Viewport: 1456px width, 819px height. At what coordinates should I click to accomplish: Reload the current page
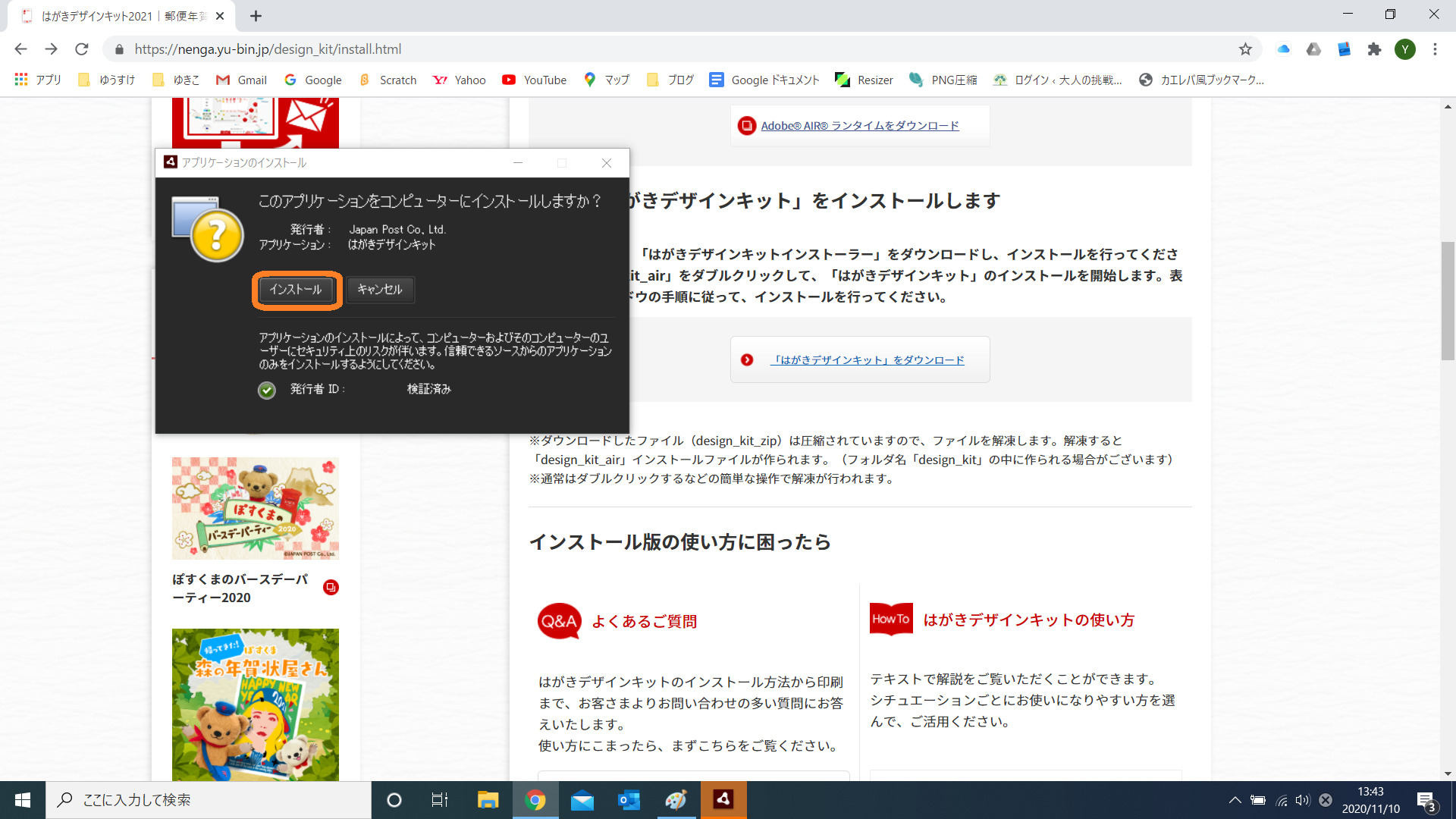tap(82, 49)
